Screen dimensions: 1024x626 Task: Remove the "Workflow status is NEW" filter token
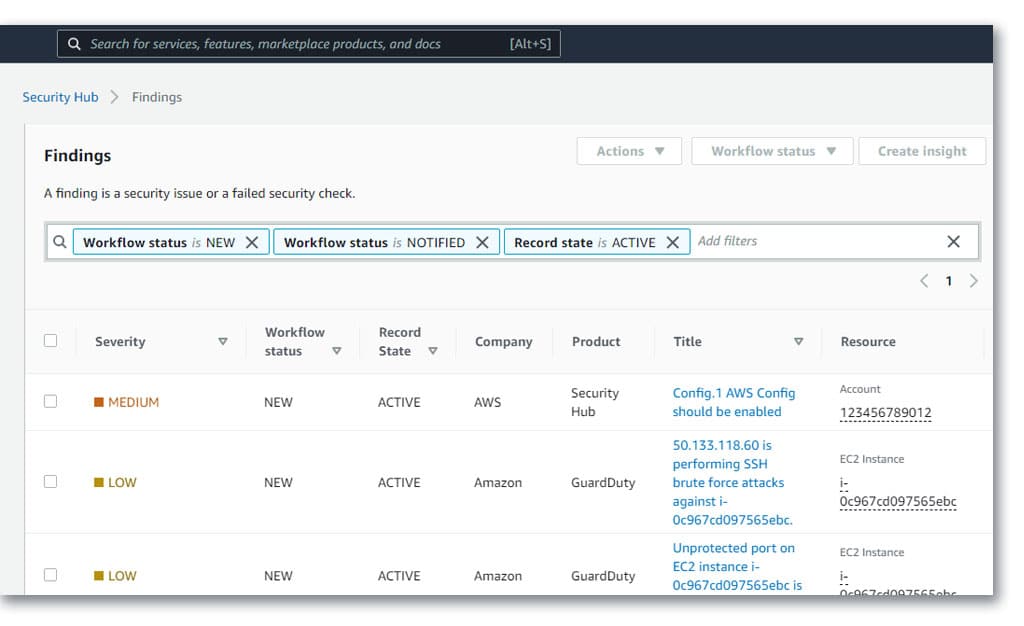tap(253, 241)
